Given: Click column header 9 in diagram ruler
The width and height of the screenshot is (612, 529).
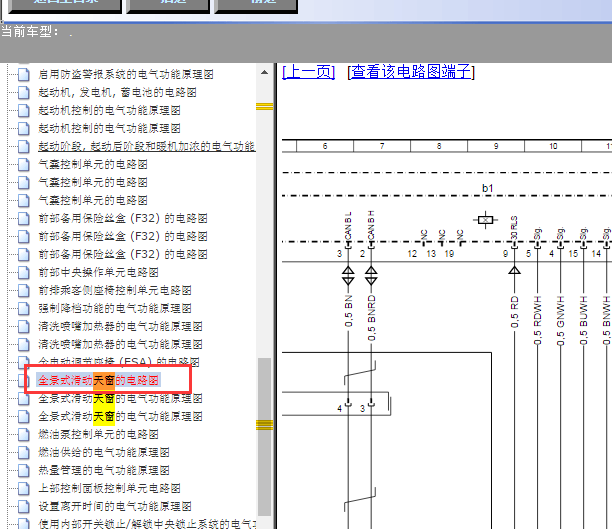Looking at the screenshot, I should tap(496, 146).
